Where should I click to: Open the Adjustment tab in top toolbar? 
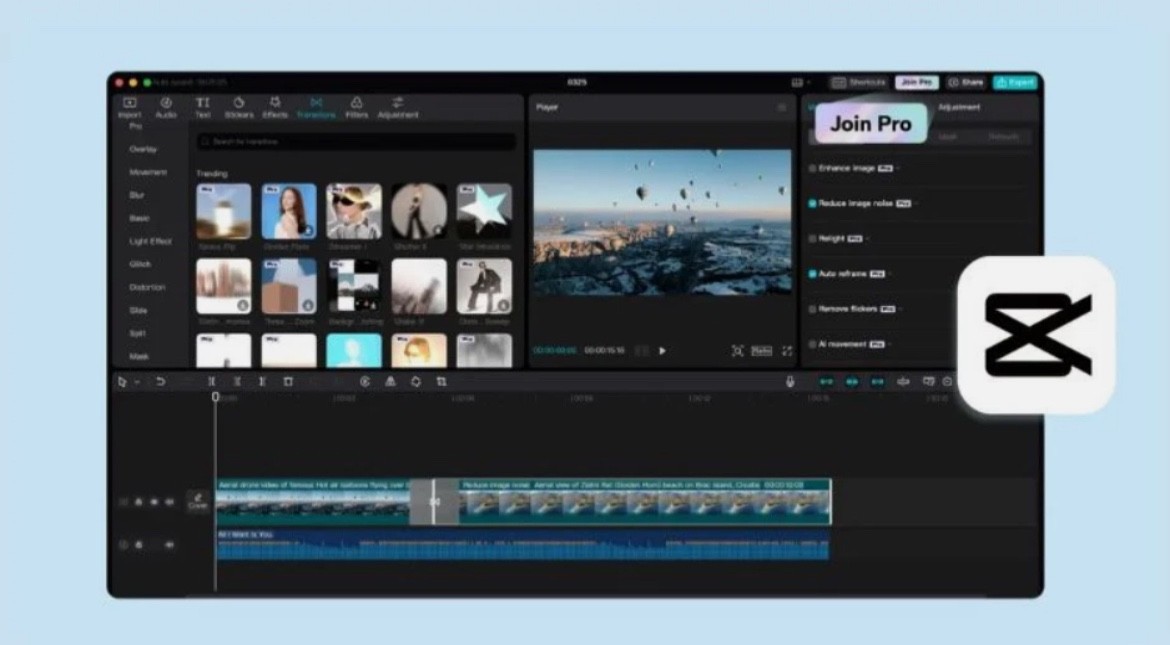pos(398,108)
